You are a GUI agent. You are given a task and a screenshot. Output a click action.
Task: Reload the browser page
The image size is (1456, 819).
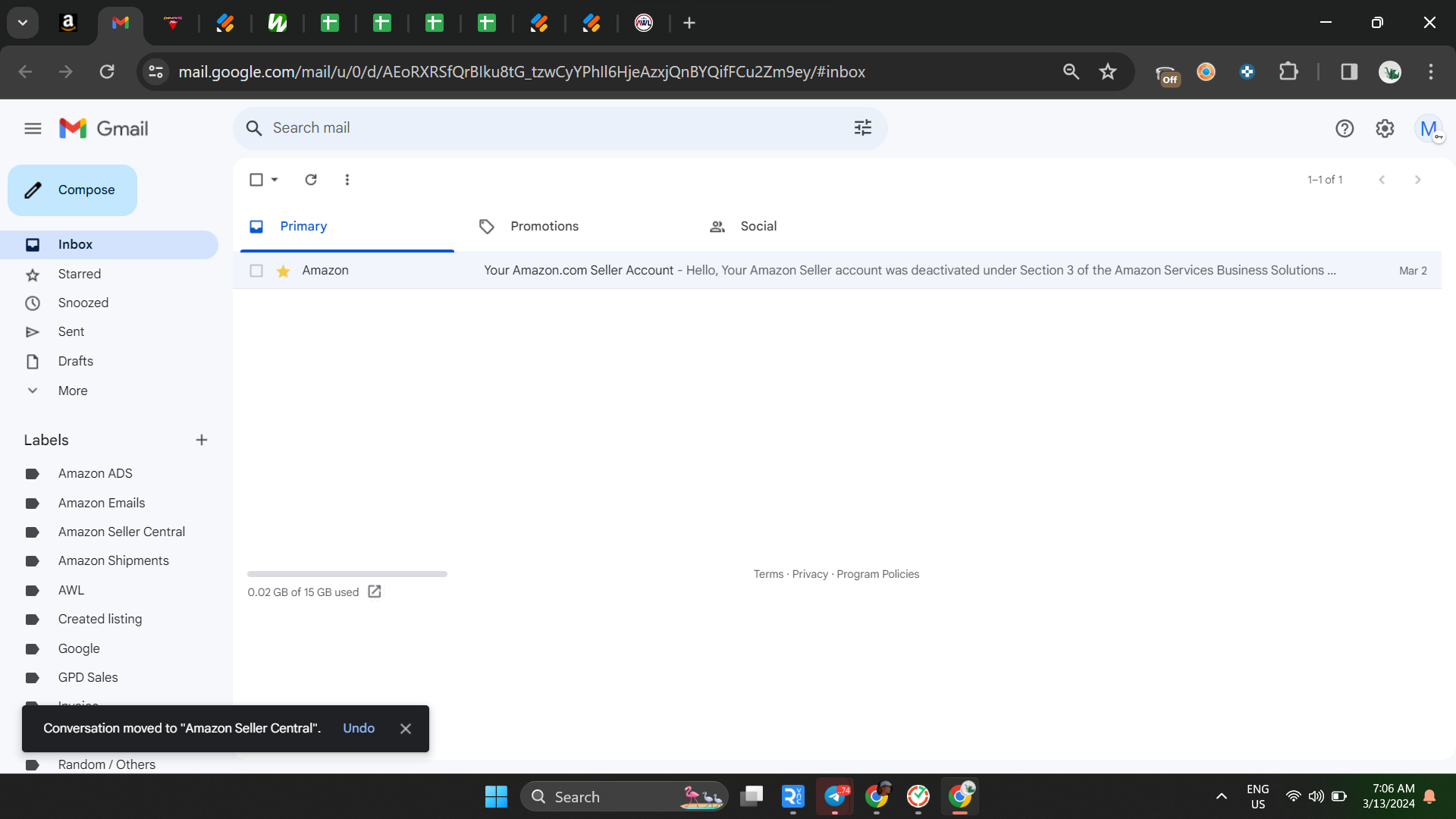[x=107, y=72]
